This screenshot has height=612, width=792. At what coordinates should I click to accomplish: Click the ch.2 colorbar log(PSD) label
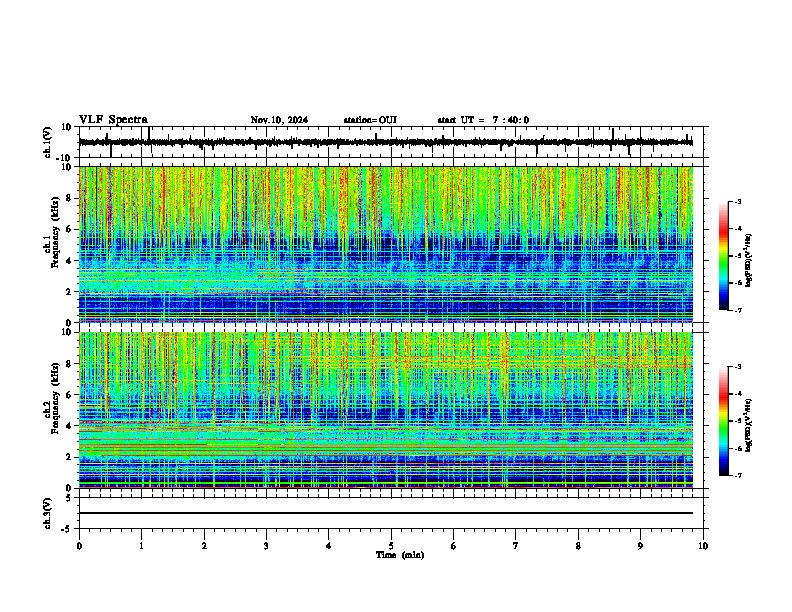[748, 425]
